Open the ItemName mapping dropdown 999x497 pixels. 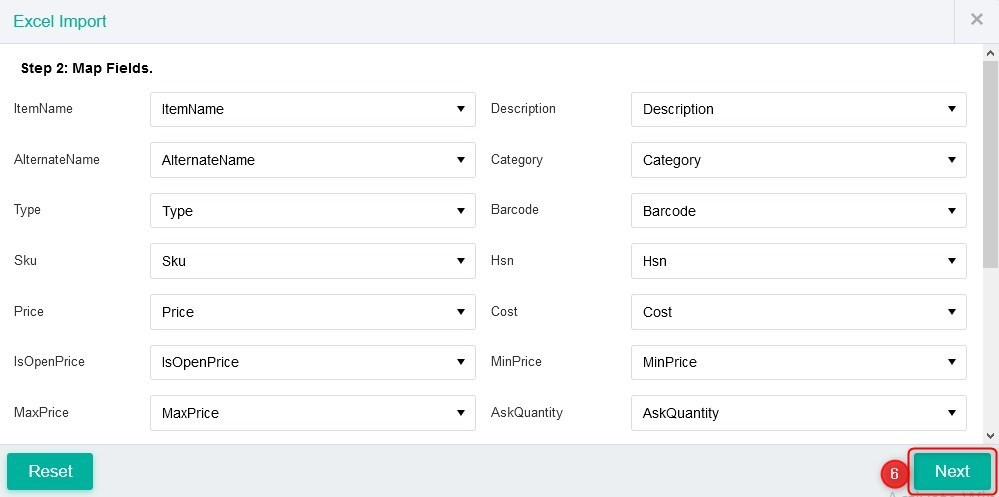click(x=312, y=109)
